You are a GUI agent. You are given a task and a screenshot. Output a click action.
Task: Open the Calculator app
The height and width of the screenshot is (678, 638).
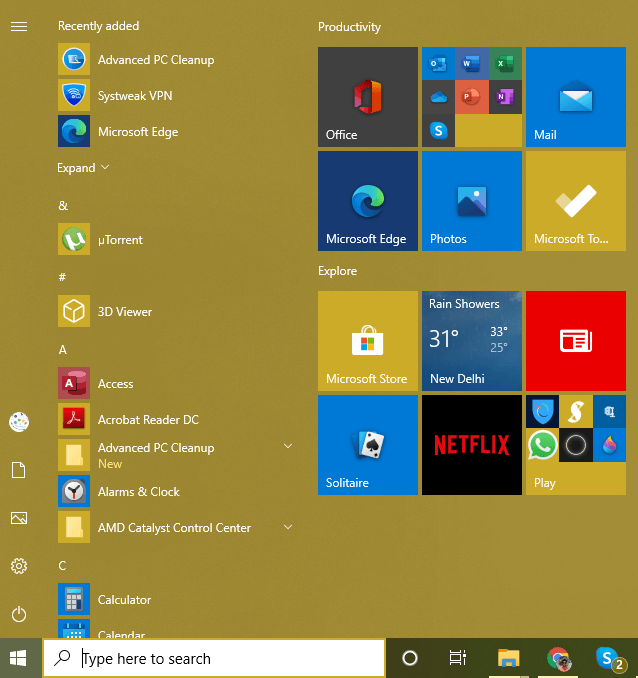(175, 599)
